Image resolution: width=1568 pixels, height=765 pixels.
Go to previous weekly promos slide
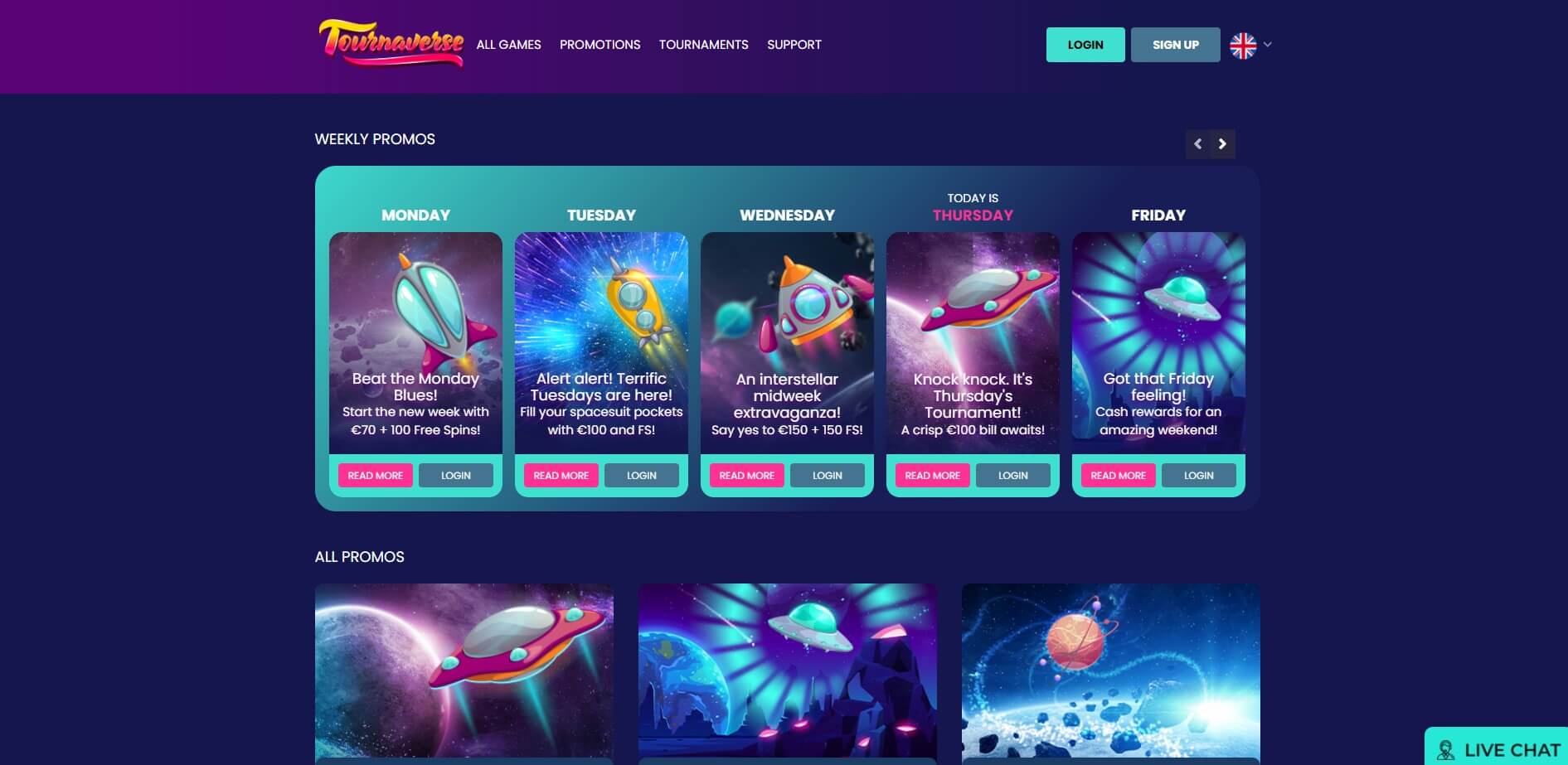coord(1197,144)
